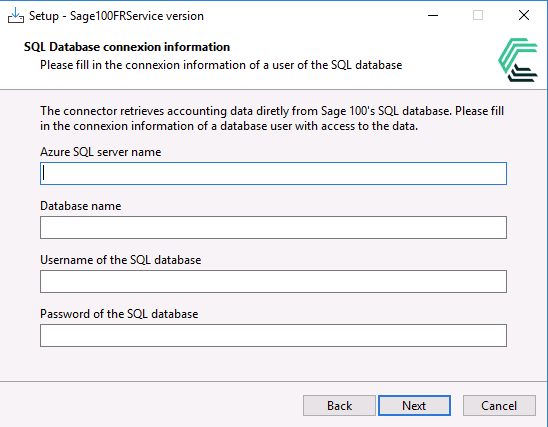Click the 'SQL Database connexion information' heading

tap(127, 47)
